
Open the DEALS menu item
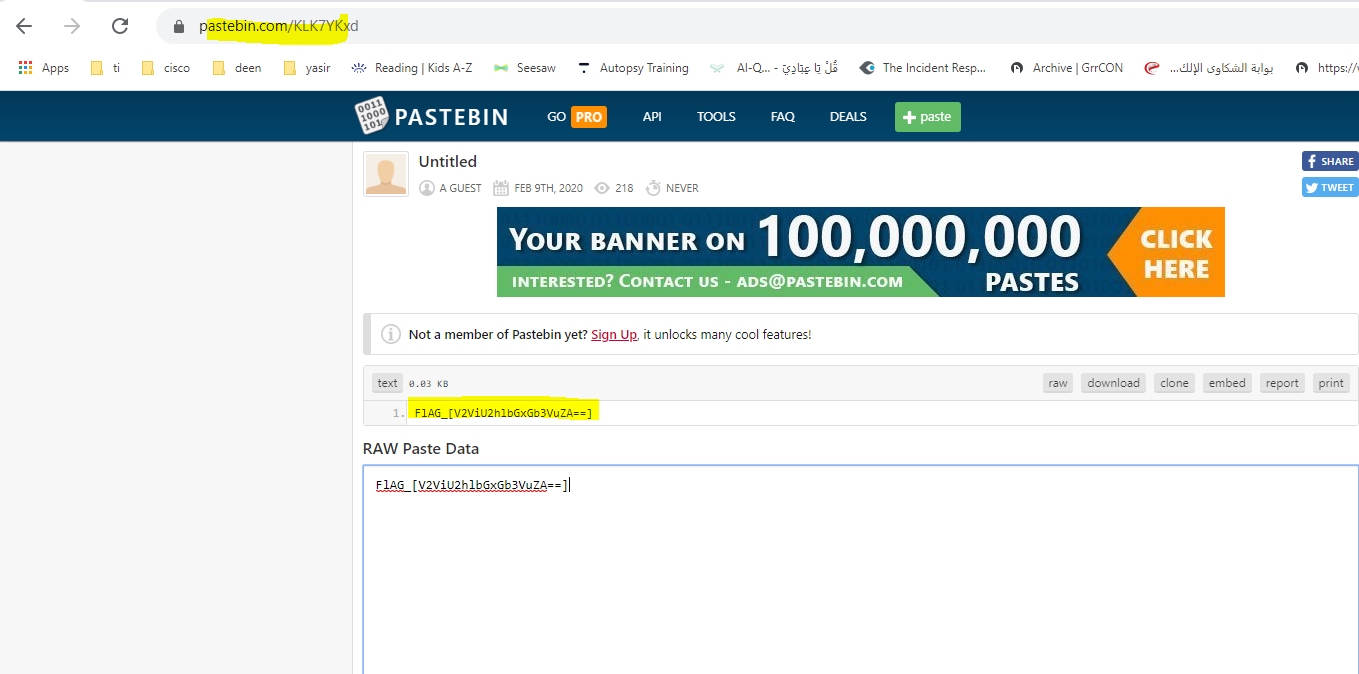tap(848, 117)
